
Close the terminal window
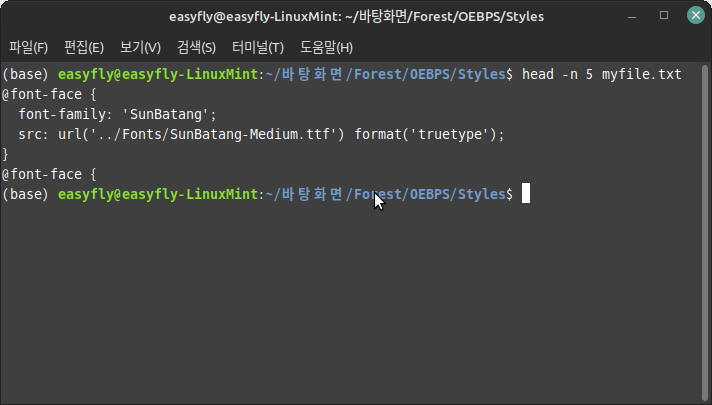696,15
